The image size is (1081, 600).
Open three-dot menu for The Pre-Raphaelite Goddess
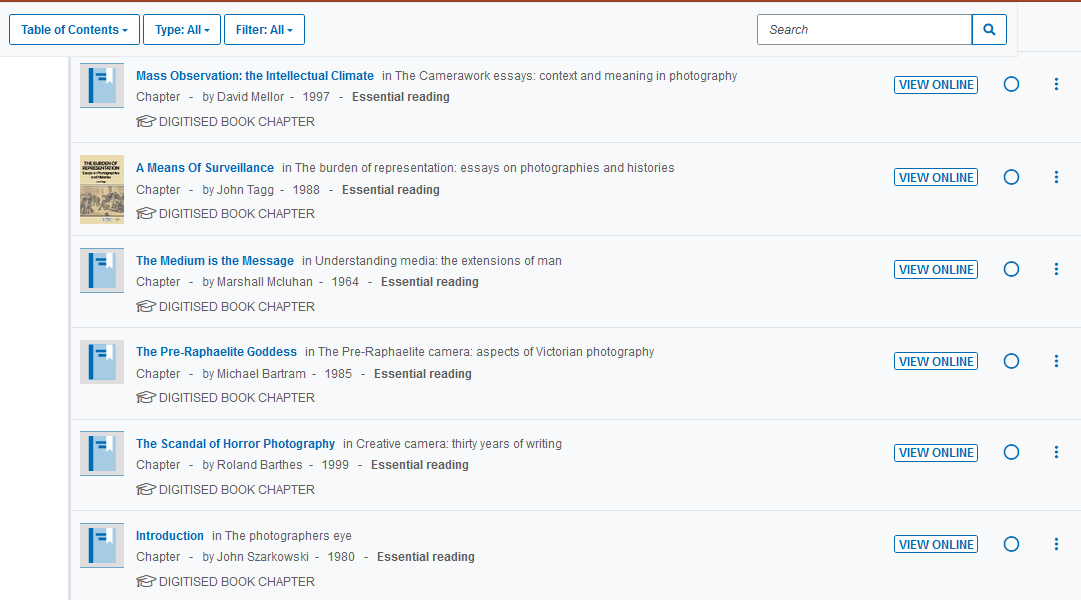pos(1056,361)
